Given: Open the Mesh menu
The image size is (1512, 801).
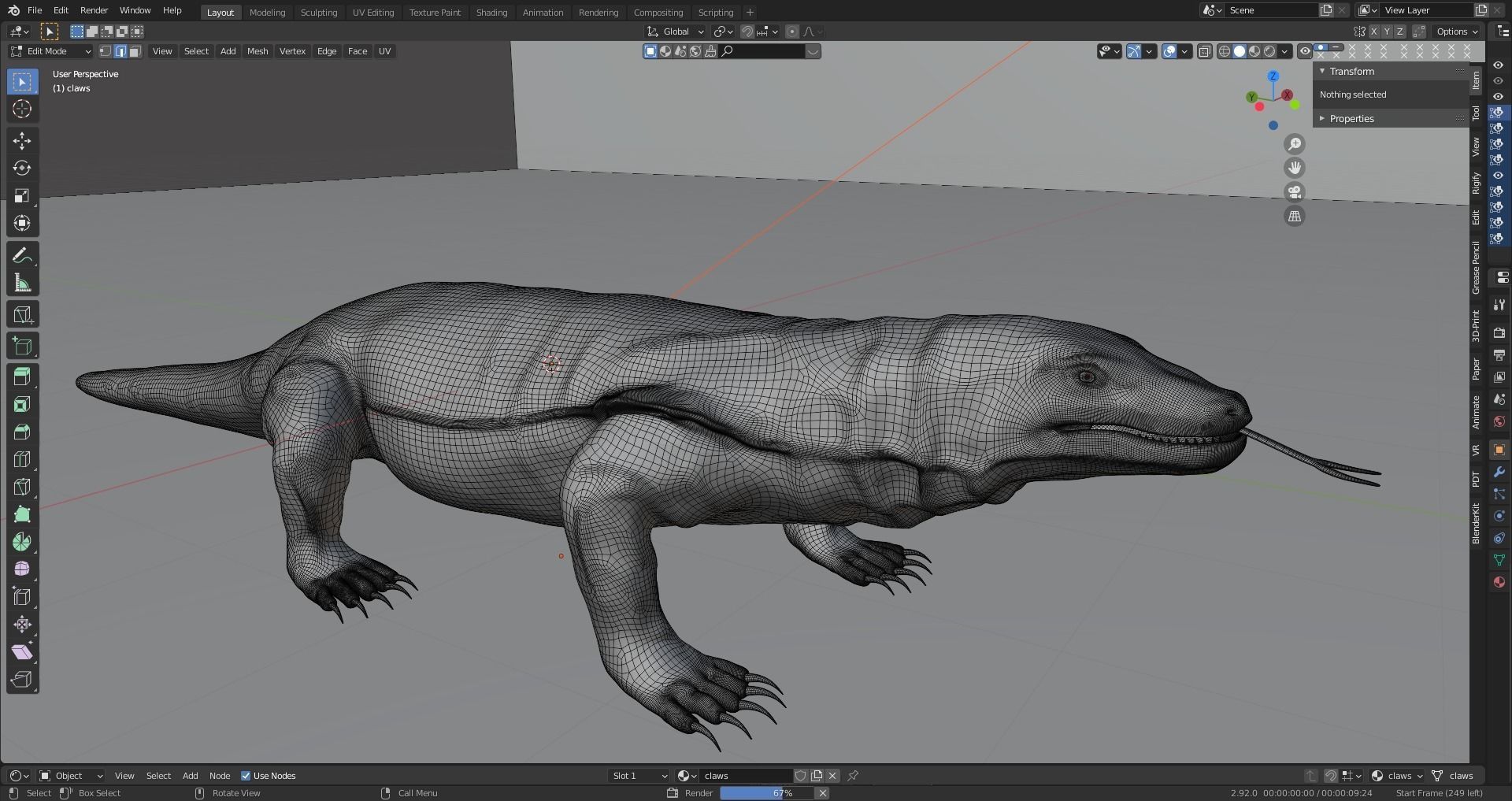Looking at the screenshot, I should click(258, 51).
